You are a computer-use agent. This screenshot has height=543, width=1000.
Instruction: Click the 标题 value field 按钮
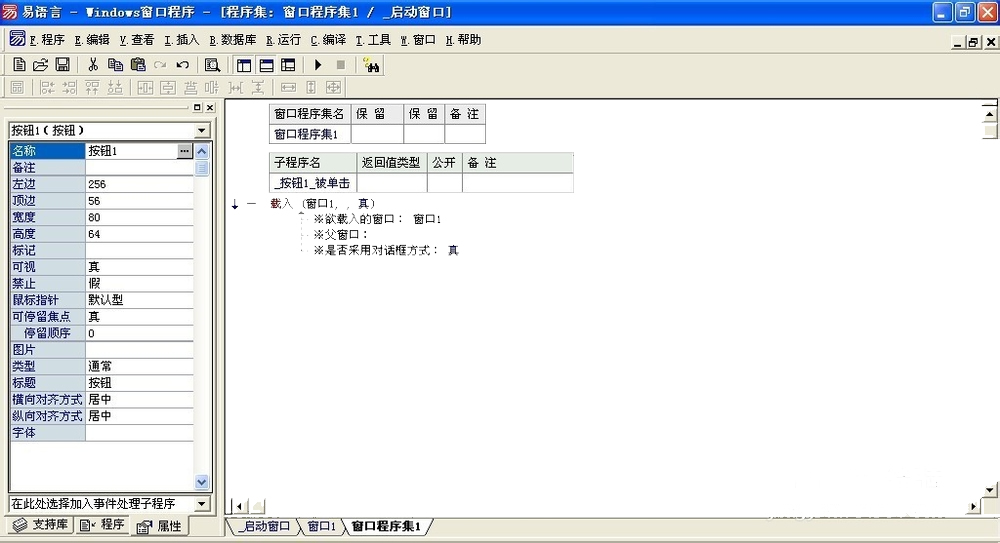click(x=139, y=383)
